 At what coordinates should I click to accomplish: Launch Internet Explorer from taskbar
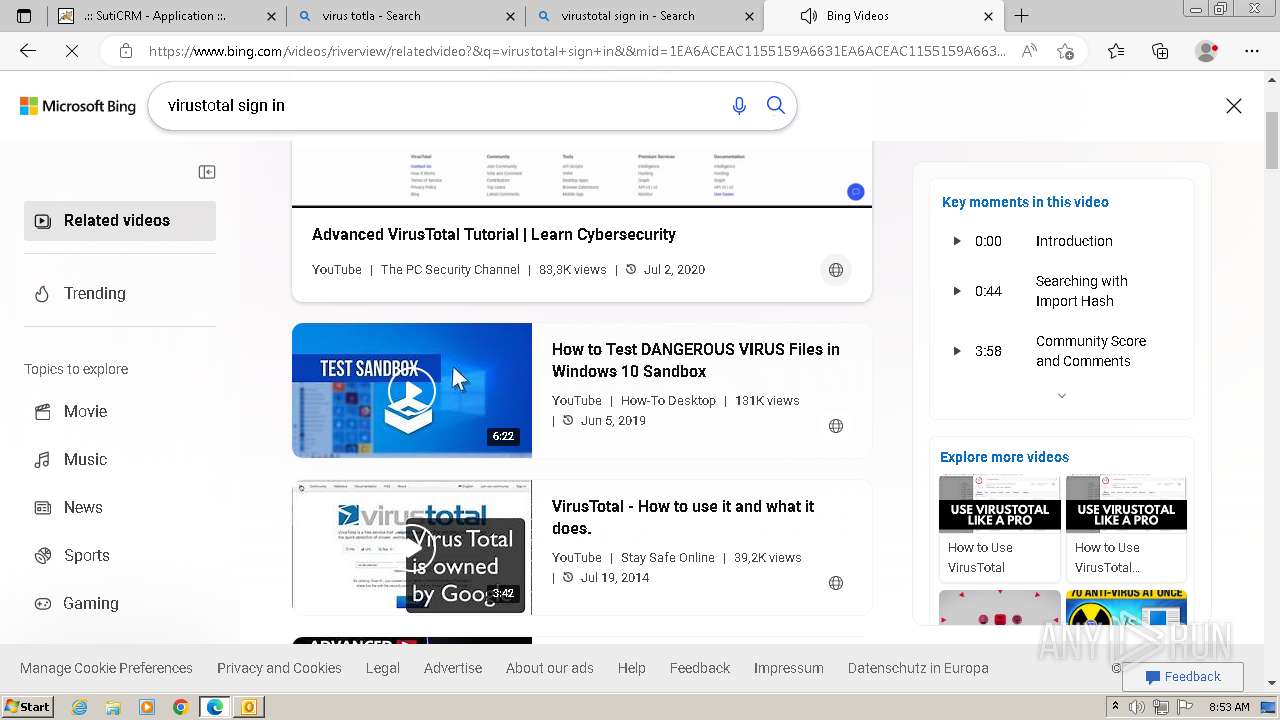tap(80, 707)
